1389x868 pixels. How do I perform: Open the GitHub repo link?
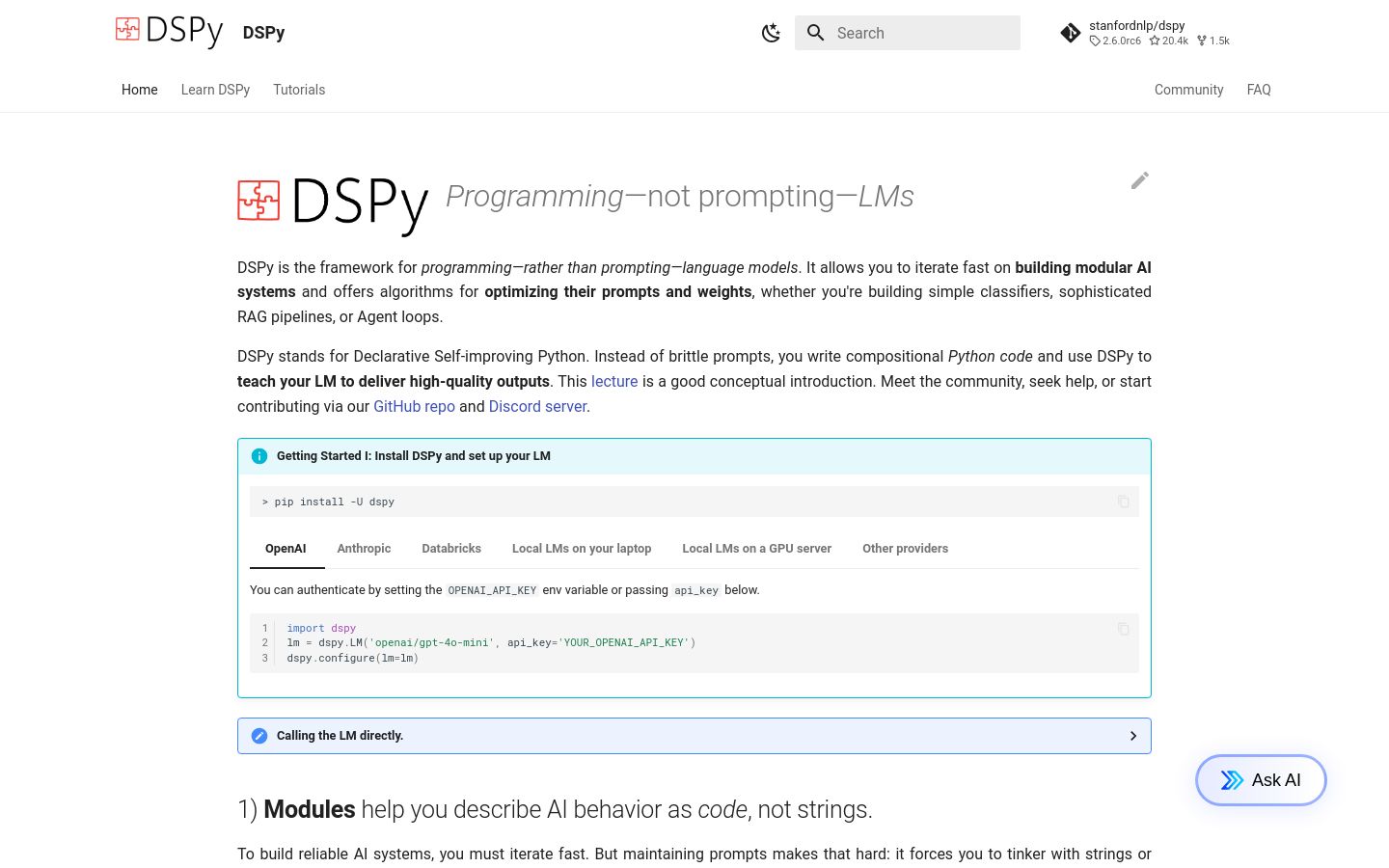[414, 407]
